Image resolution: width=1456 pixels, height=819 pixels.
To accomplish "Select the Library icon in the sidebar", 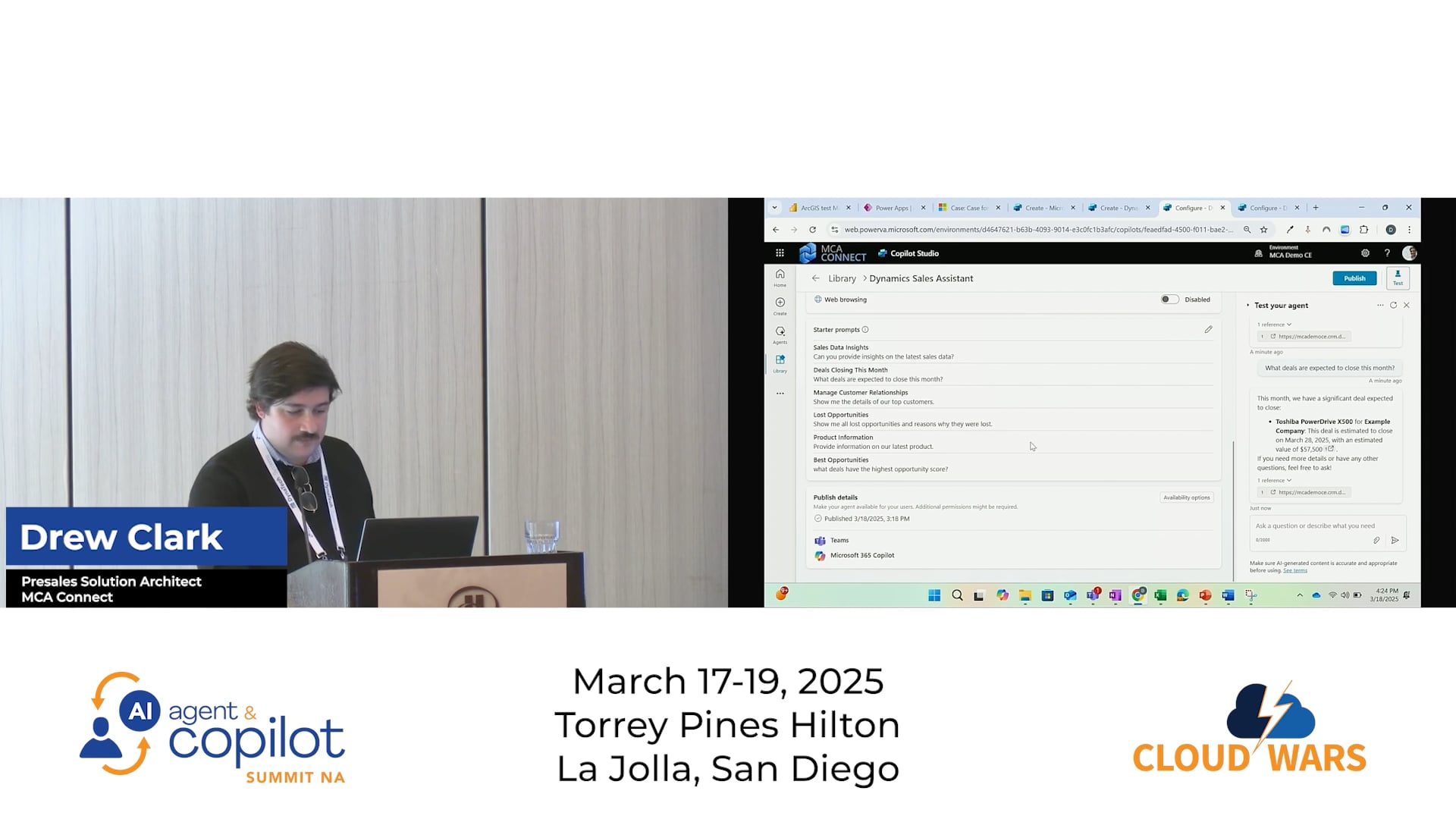I will 780,363.
